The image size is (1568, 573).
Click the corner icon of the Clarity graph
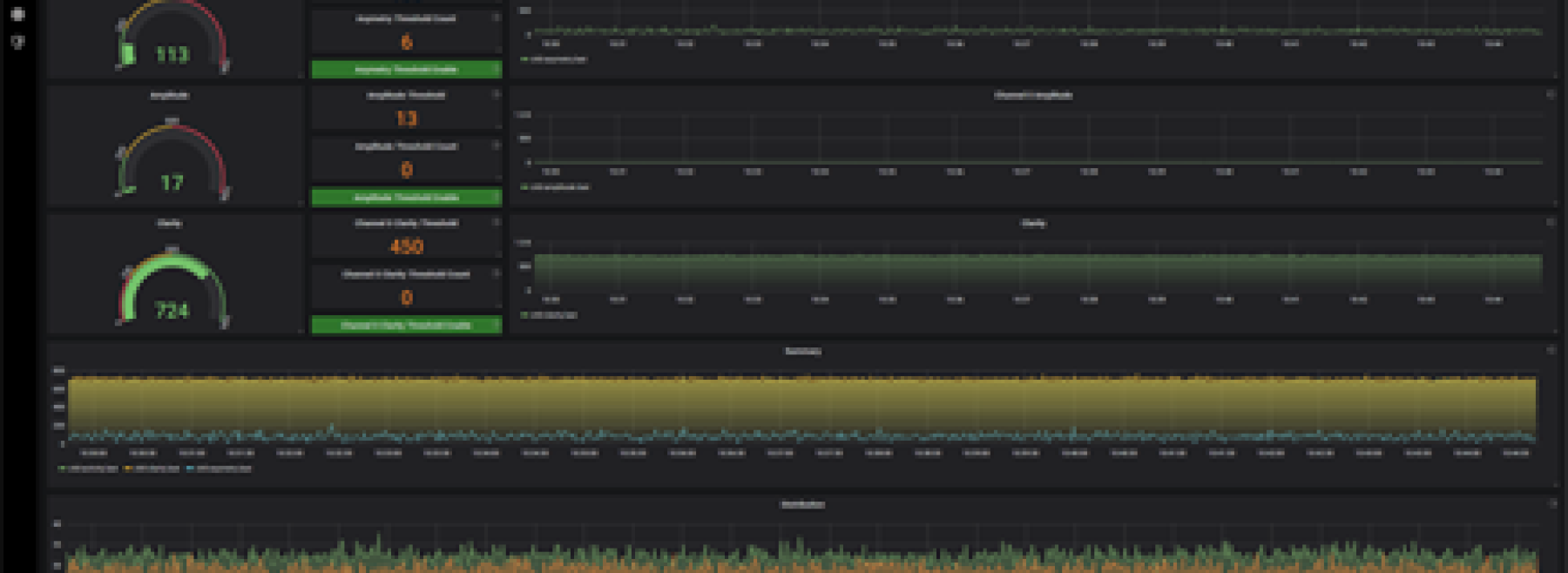pyautogui.click(x=1551, y=222)
